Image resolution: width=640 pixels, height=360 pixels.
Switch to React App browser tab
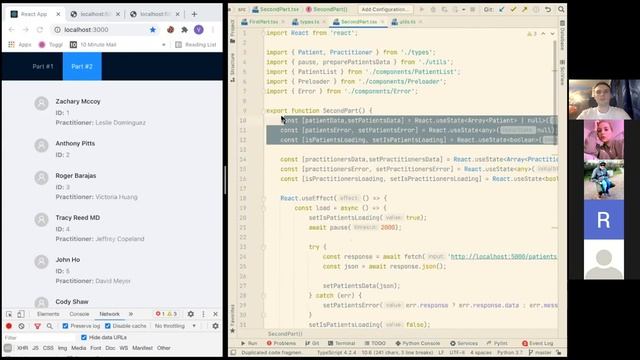point(34,14)
